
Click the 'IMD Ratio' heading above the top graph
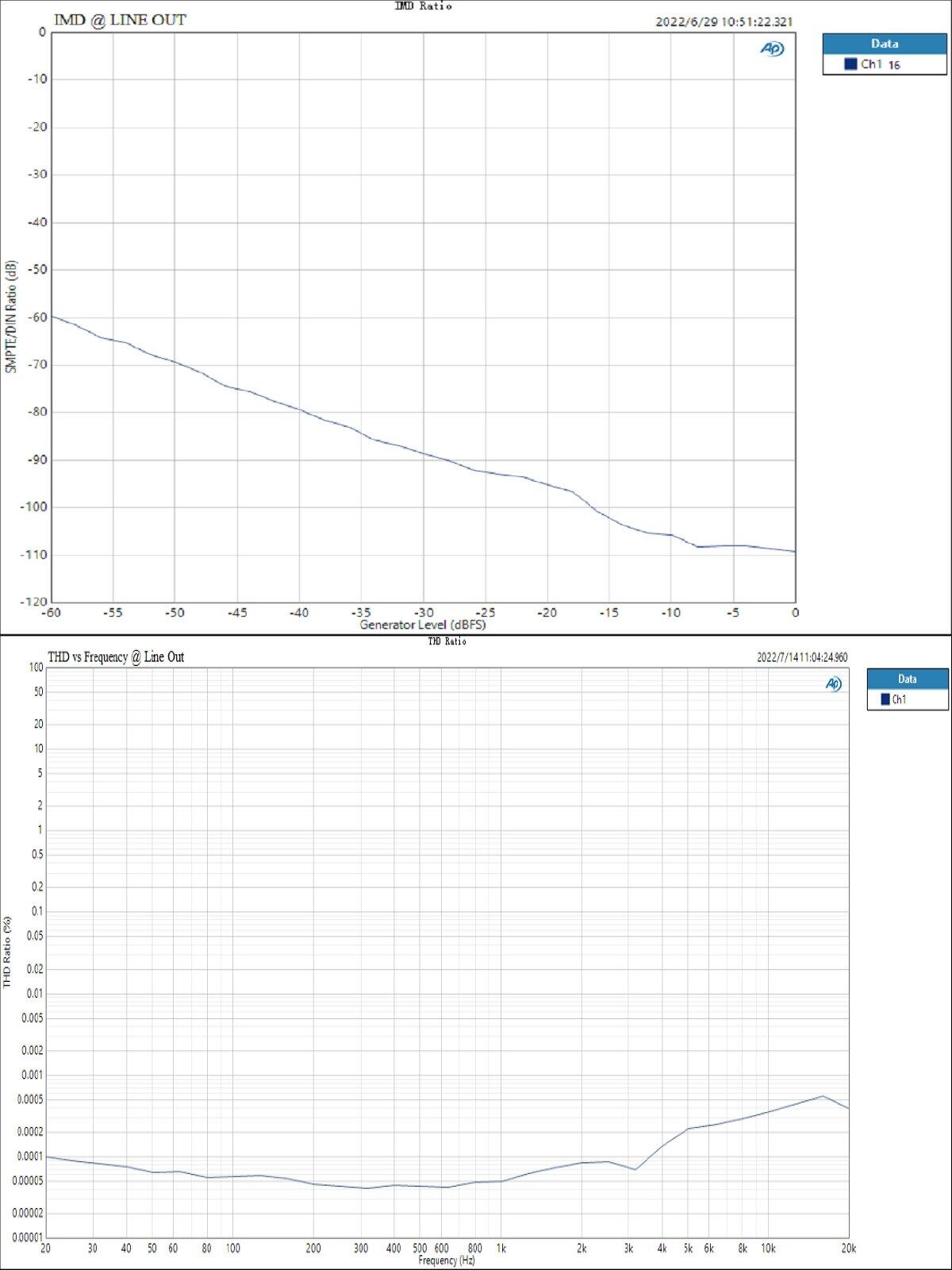[x=423, y=6]
